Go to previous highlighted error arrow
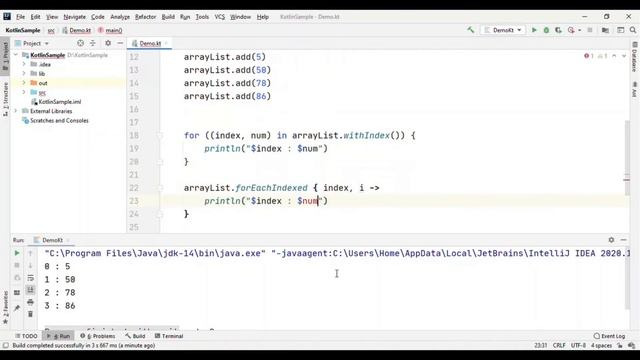This screenshot has height=360, width=640. tap(614, 56)
